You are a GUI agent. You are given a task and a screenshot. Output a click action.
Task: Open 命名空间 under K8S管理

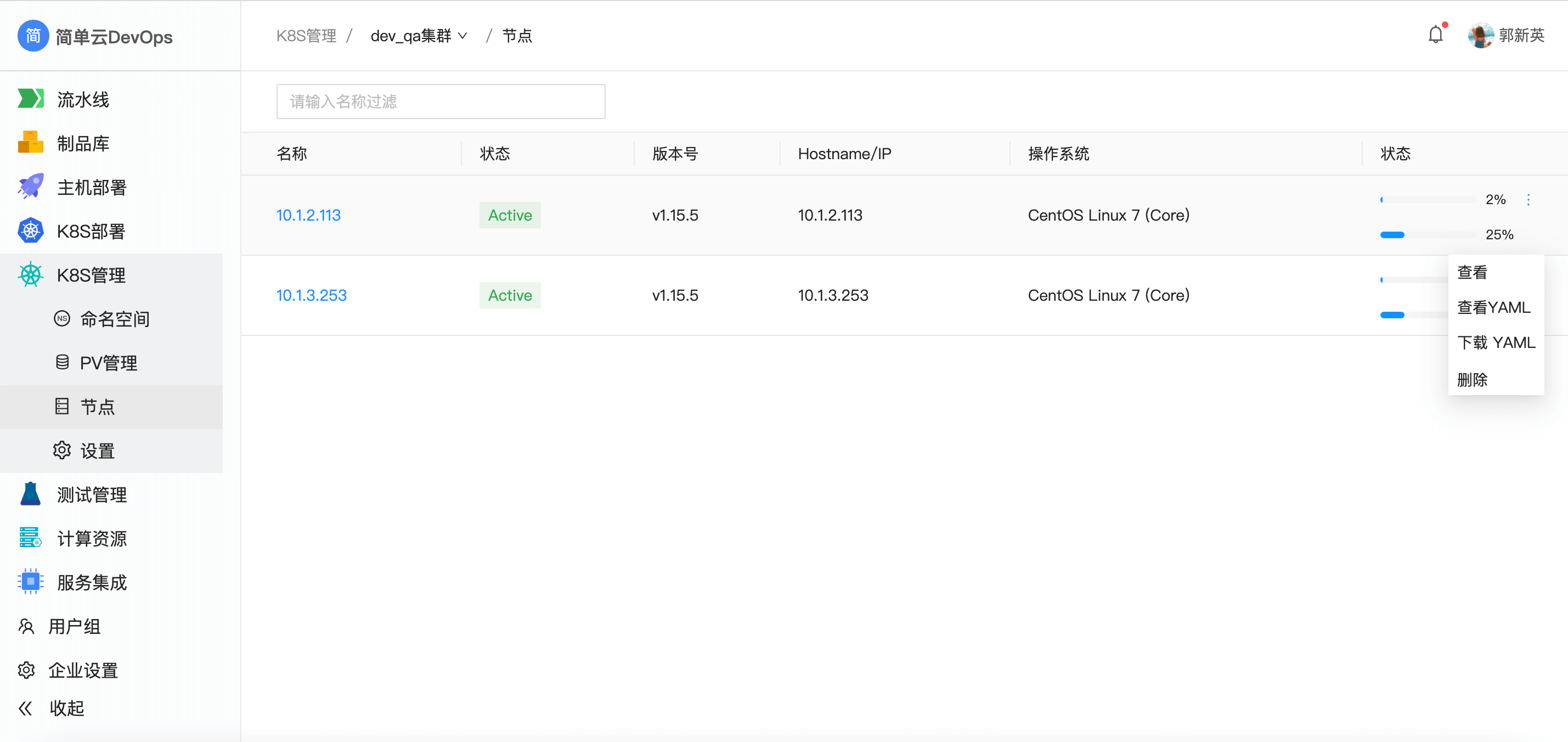[x=115, y=319]
